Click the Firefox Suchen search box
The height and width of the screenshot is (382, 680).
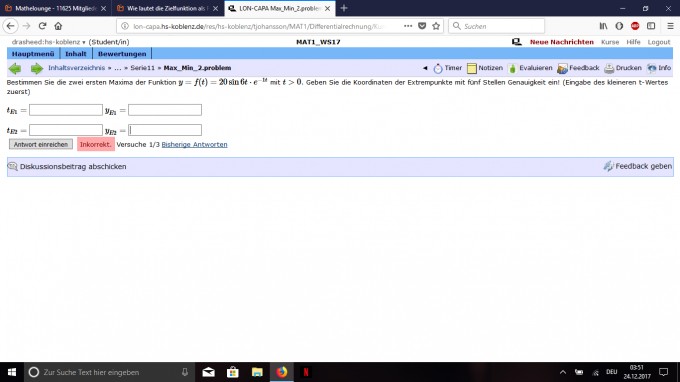497,26
